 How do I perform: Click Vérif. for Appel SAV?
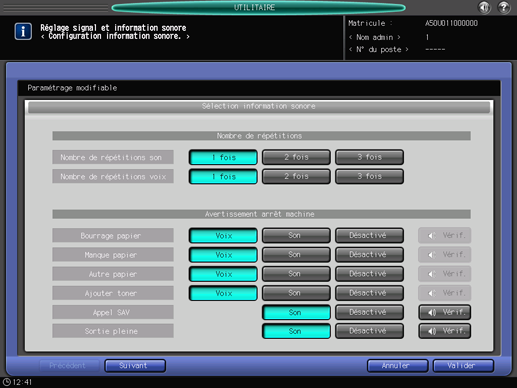pos(445,313)
